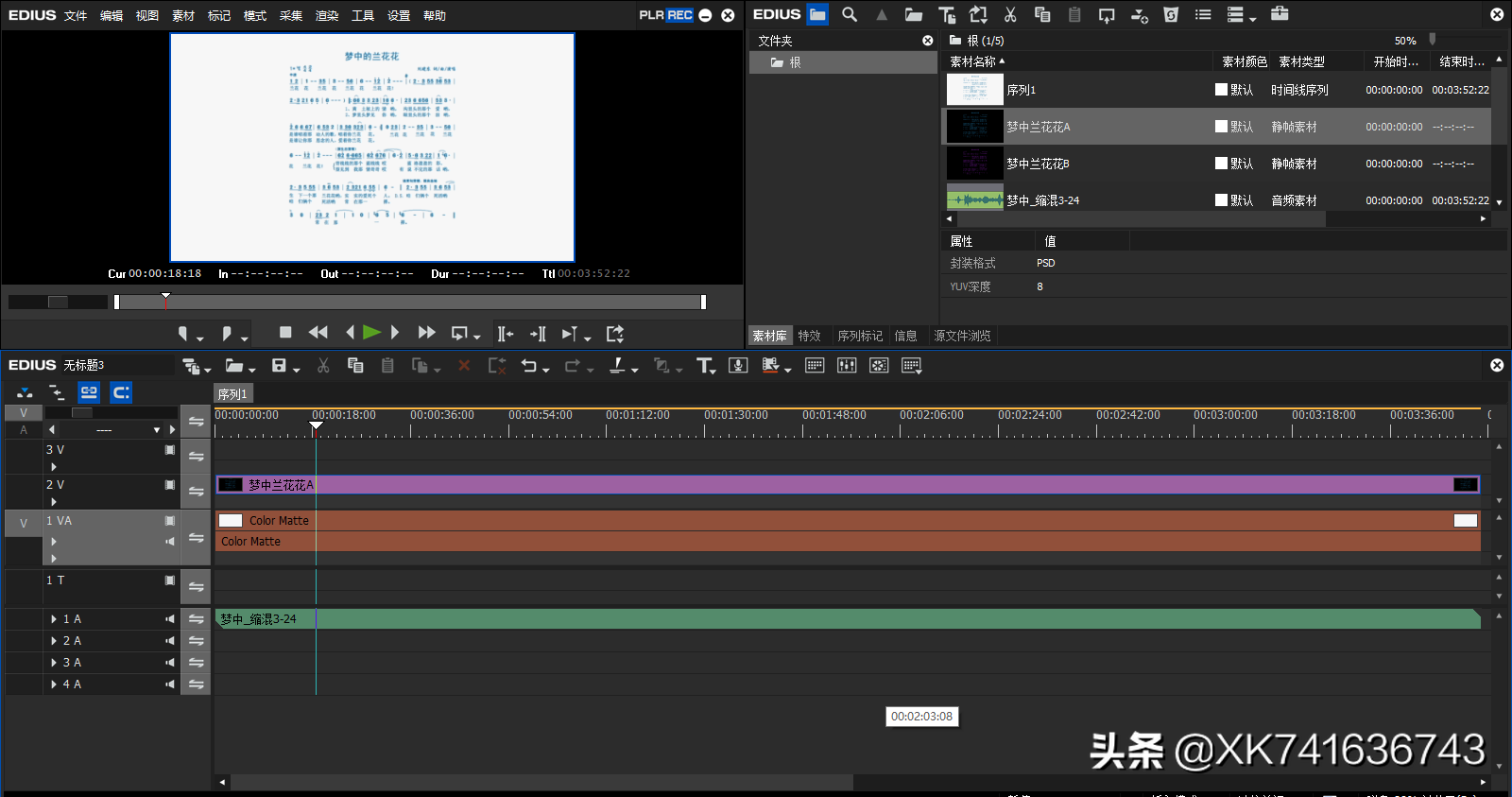The height and width of the screenshot is (797, 1512).
Task: Select the scissors cut icon in bin toolbar
Action: pyautogui.click(x=1010, y=14)
